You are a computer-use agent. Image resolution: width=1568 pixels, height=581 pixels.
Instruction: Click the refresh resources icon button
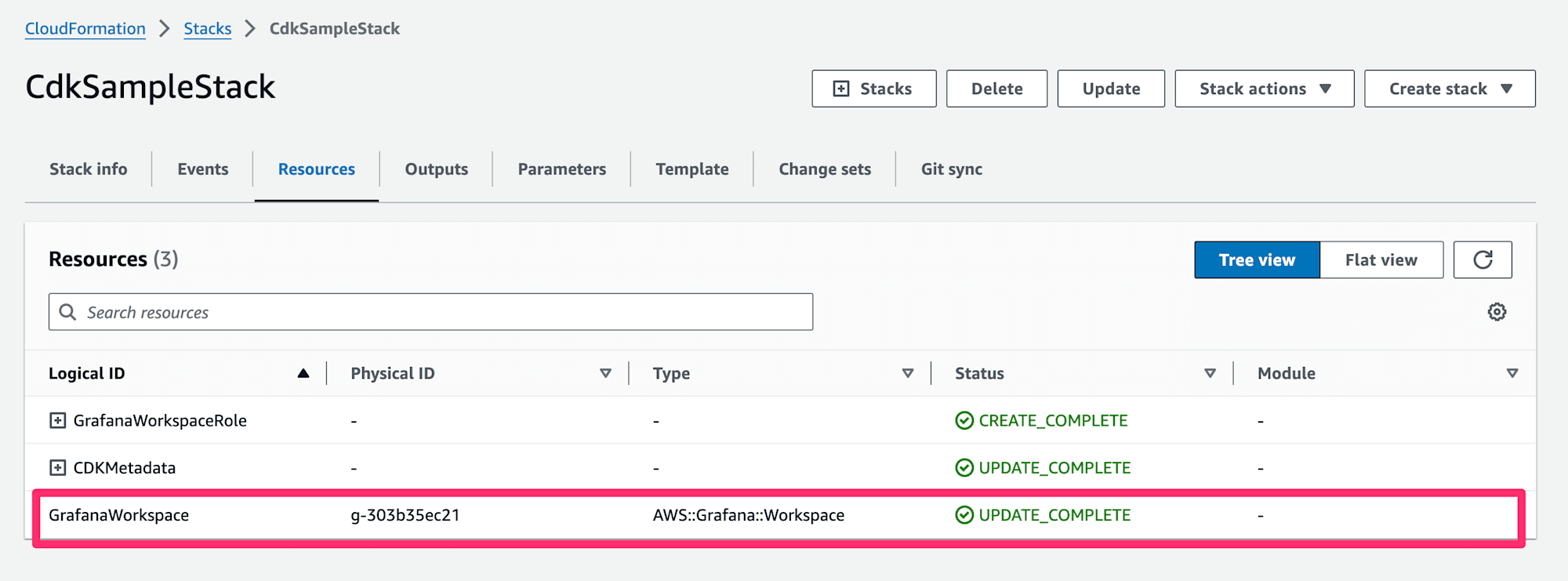(x=1483, y=260)
